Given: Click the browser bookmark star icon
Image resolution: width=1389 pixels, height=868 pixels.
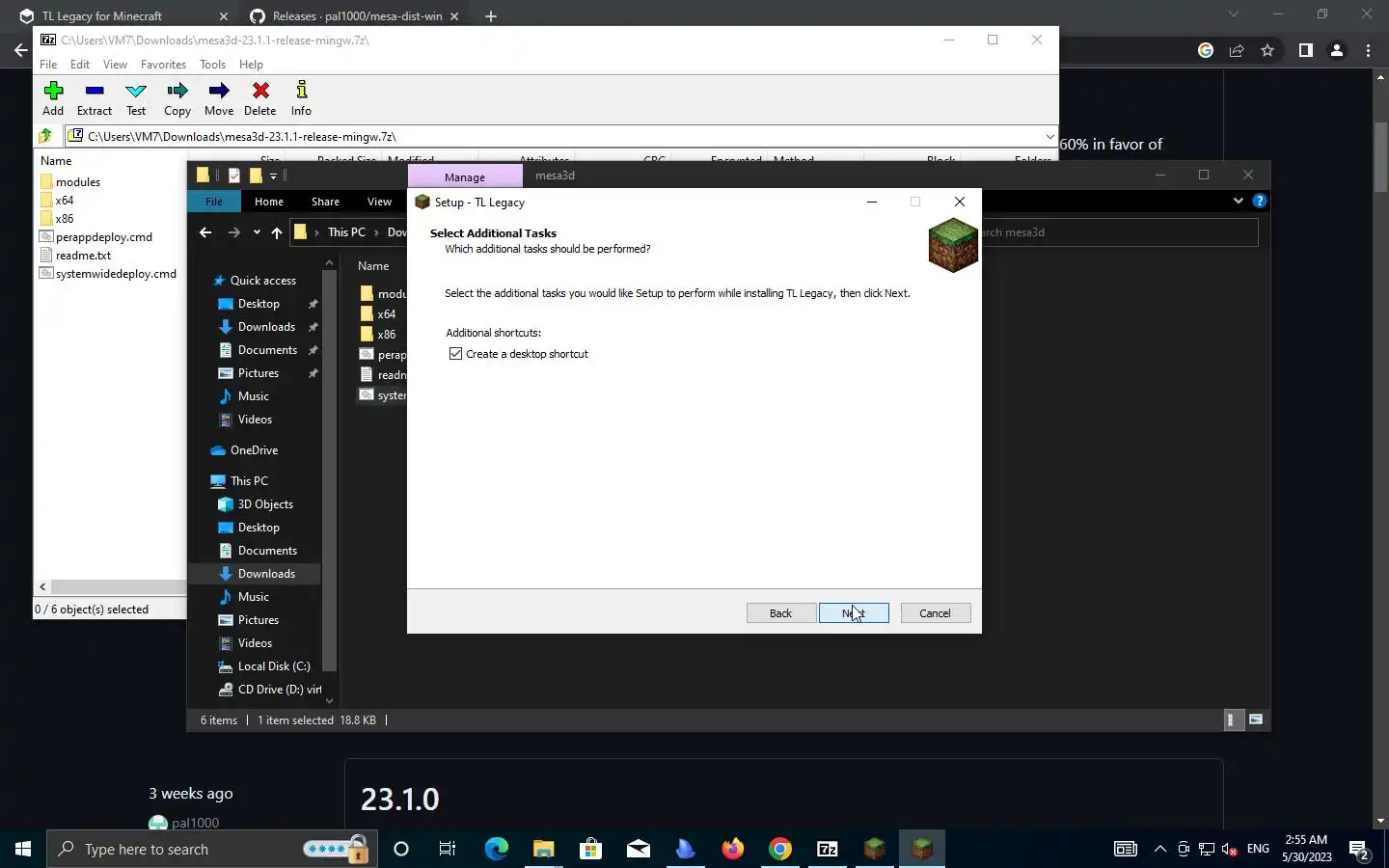Looking at the screenshot, I should pyautogui.click(x=1267, y=50).
